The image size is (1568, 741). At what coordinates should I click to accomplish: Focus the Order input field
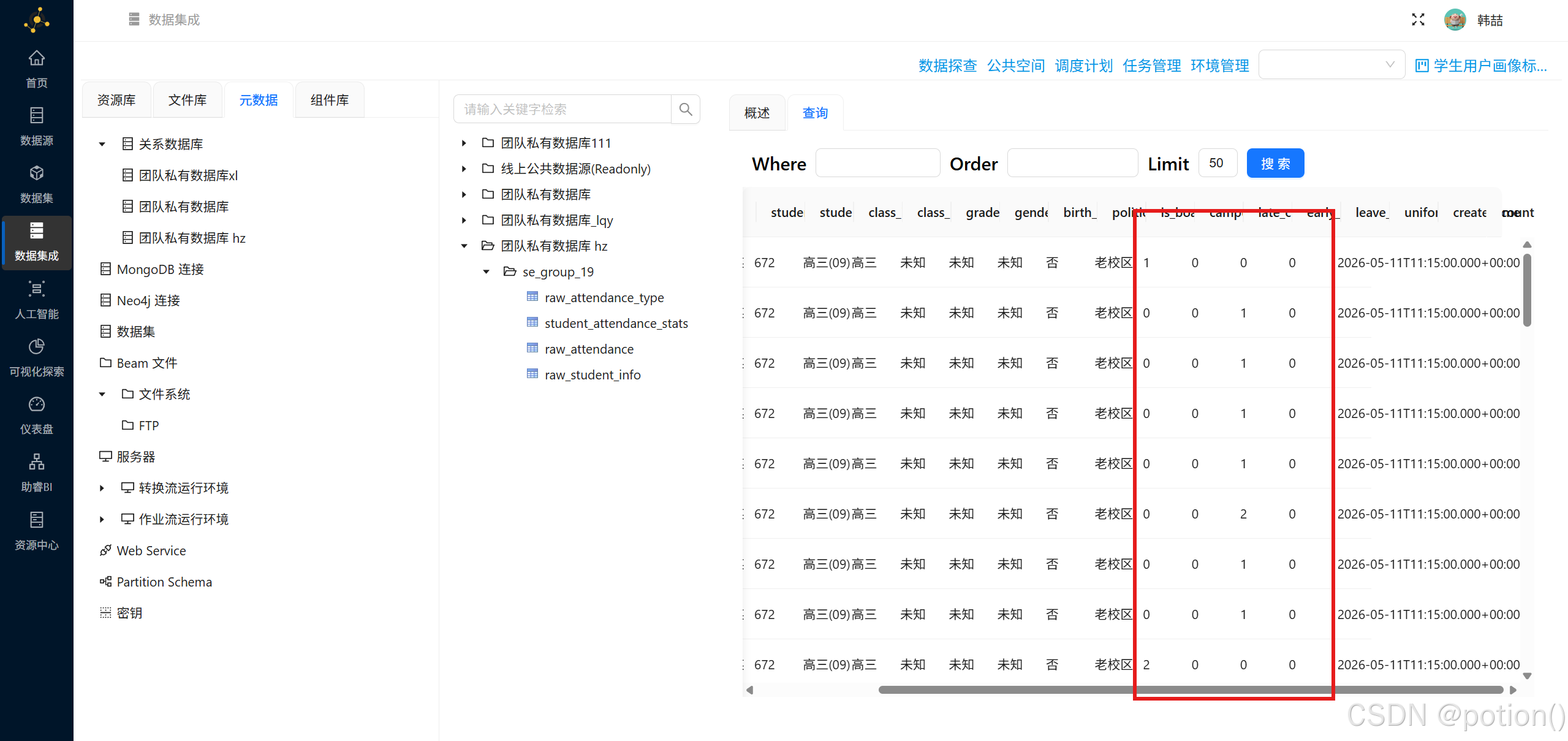[1072, 163]
